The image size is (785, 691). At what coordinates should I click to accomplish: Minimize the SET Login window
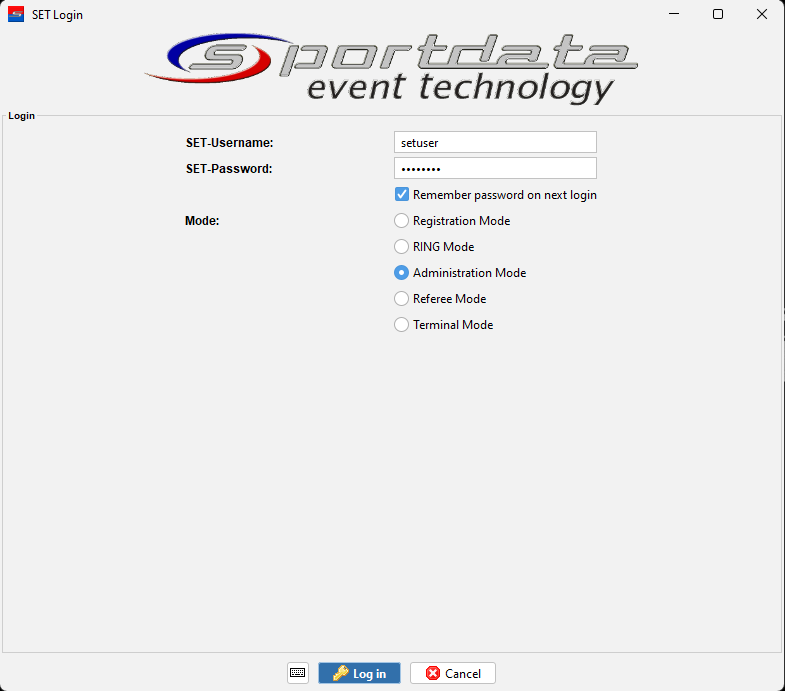[674, 14]
